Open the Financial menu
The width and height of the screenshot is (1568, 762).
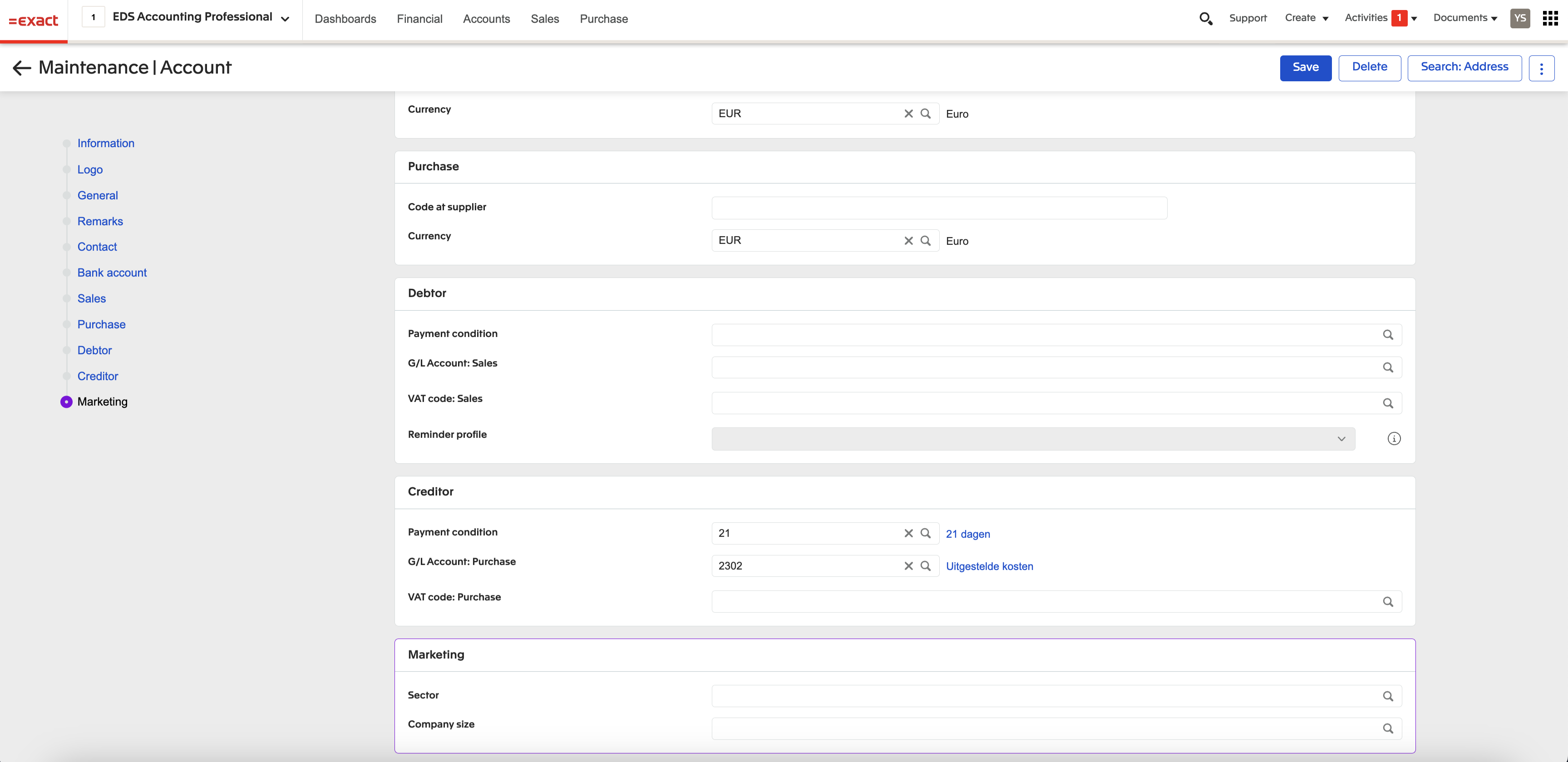419,19
